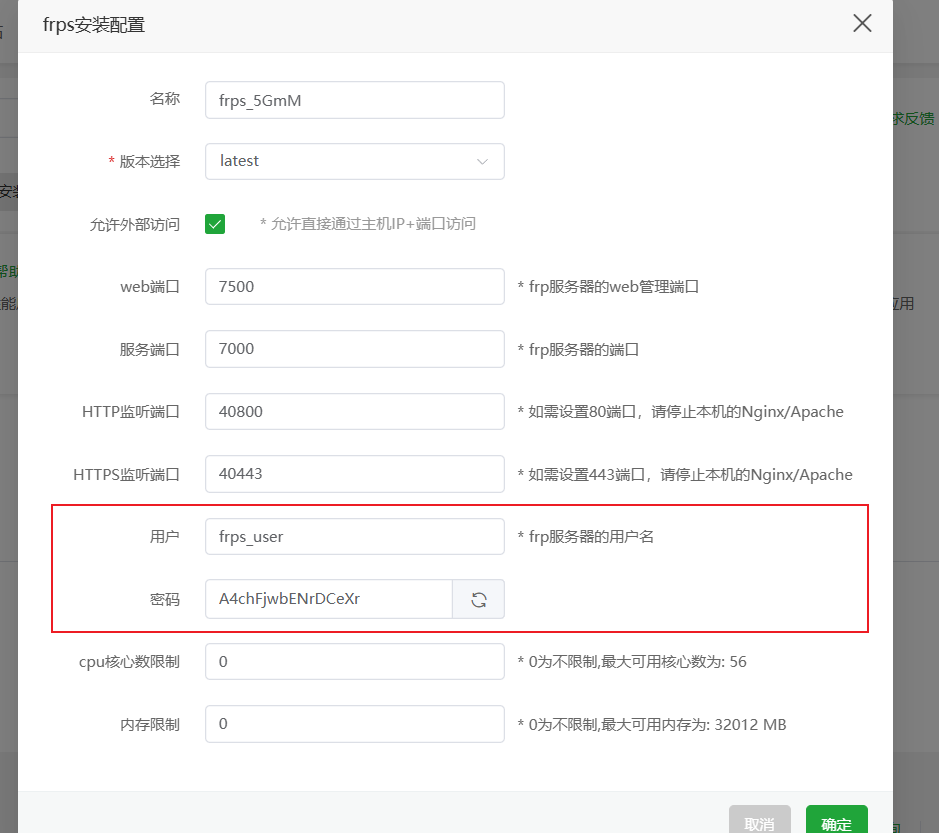The width and height of the screenshot is (939, 833).
Task: Edit the HTTPS监听端口 field with 40443
Action: click(x=354, y=474)
